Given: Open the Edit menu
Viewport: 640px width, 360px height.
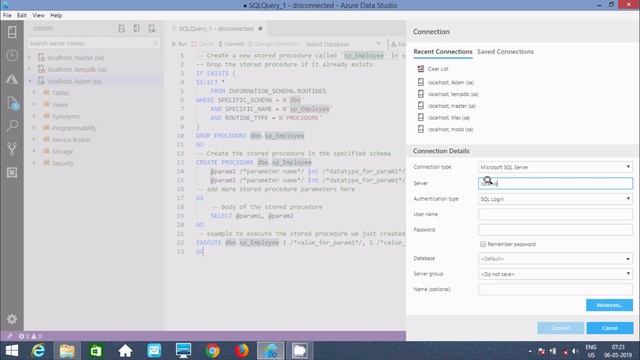Looking at the screenshot, I should pyautogui.click(x=22, y=15).
